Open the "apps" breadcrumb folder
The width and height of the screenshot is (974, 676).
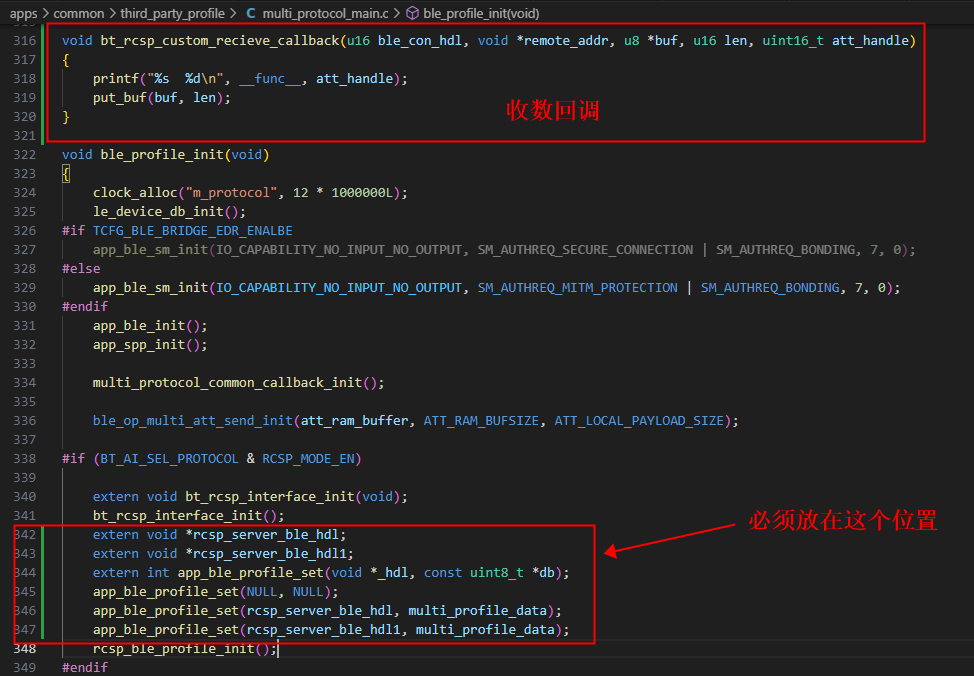pos(24,13)
